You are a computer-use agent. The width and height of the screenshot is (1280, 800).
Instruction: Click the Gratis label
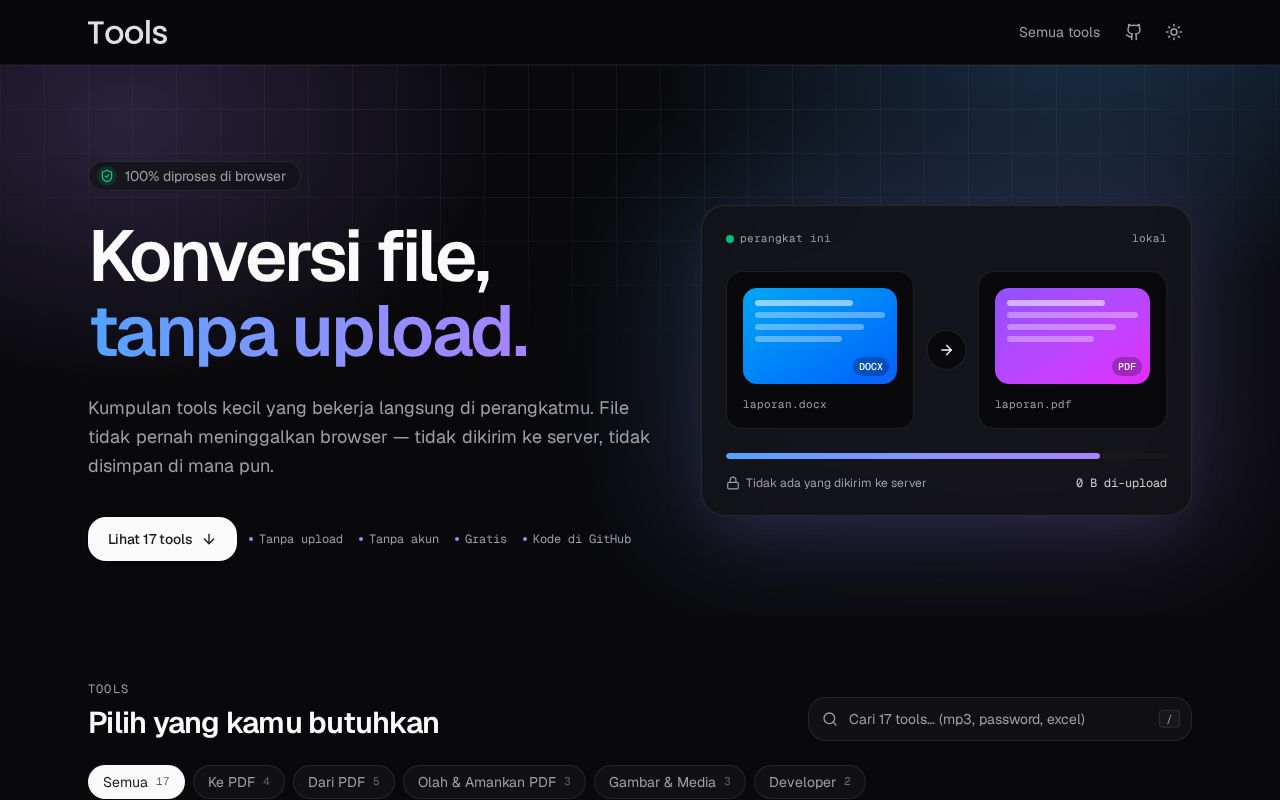(x=486, y=539)
